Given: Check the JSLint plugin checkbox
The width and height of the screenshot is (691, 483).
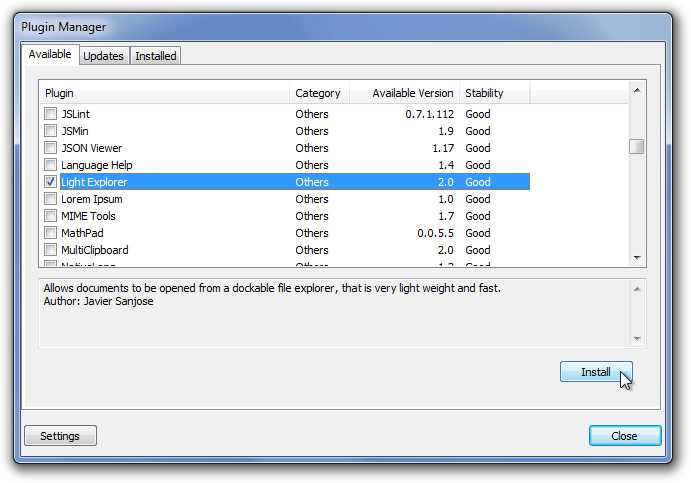Looking at the screenshot, I should coord(50,114).
